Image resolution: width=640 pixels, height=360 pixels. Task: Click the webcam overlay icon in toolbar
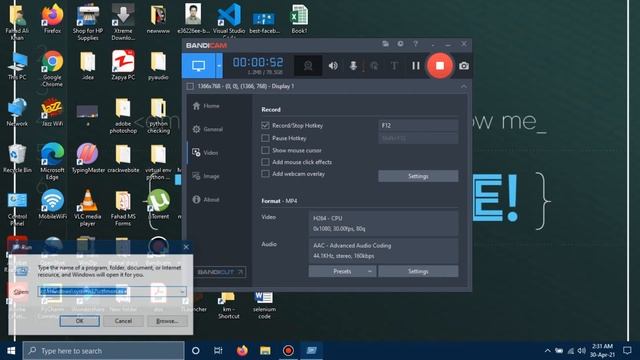(308, 66)
